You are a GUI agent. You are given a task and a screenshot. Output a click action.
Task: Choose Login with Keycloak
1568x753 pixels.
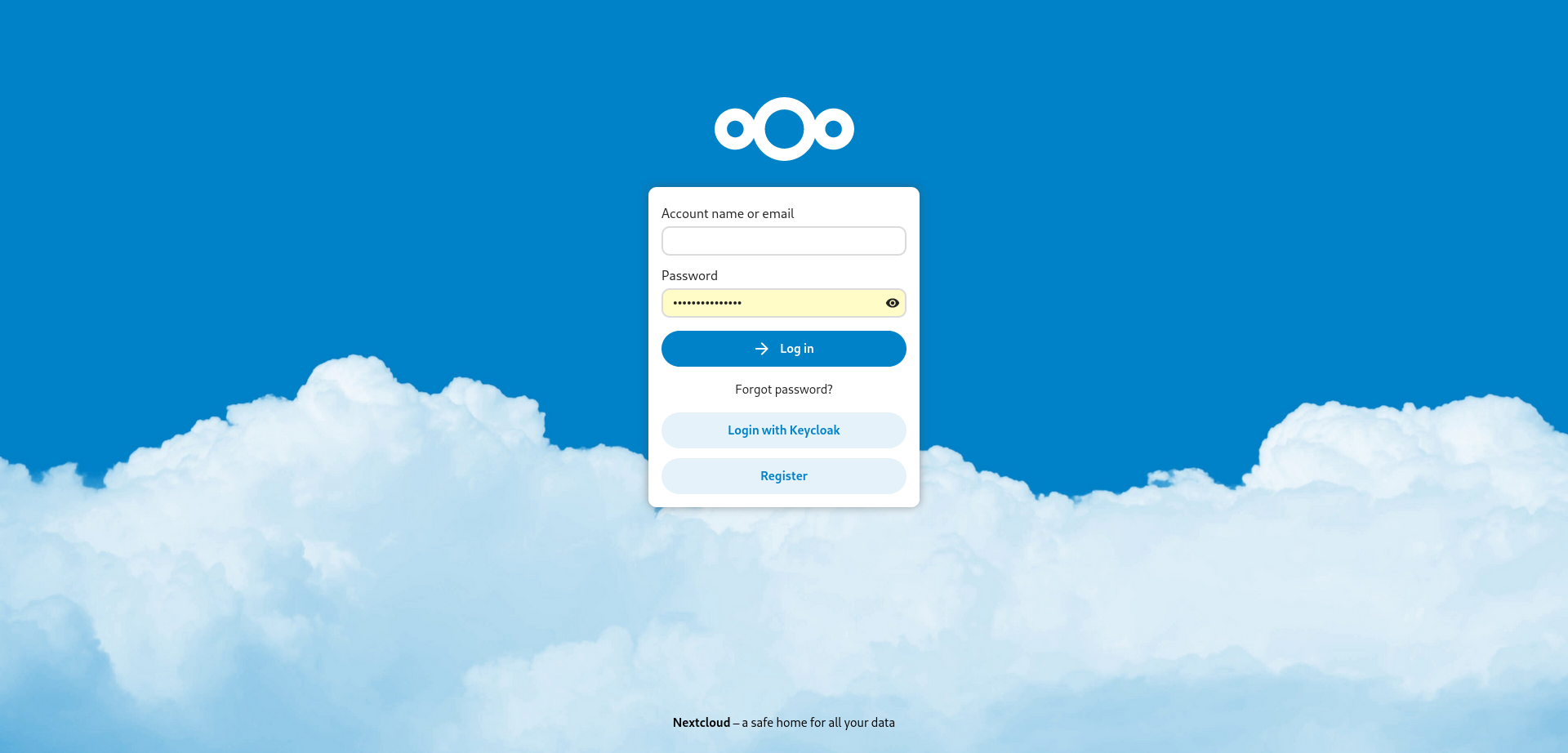pyautogui.click(x=784, y=430)
